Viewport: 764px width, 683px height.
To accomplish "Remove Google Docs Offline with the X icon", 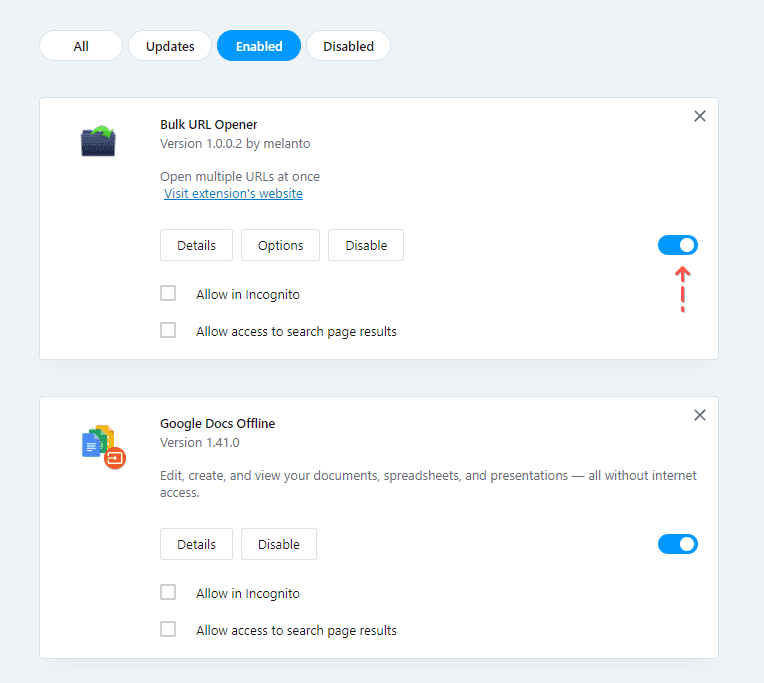I will coord(700,415).
